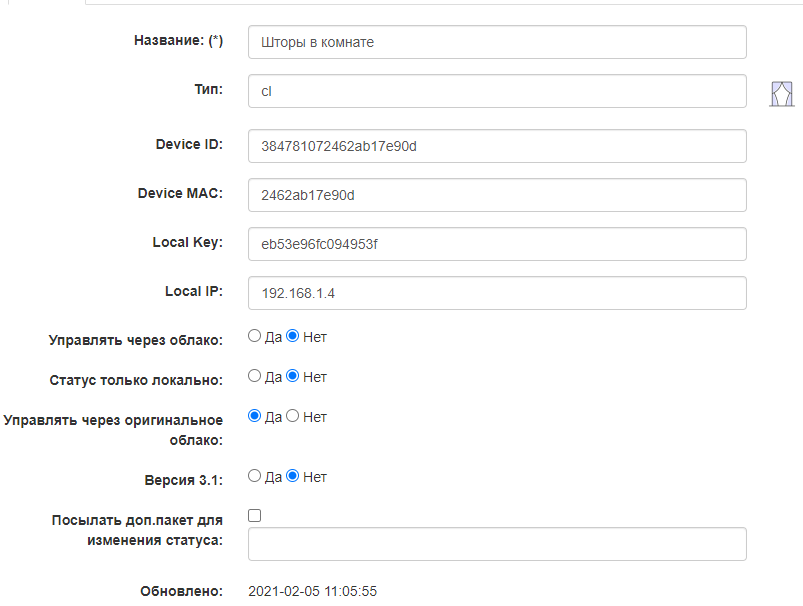This screenshot has width=803, height=606.
Task: Enable "Да" for Управлять через оригинальное облако
Action: point(254,417)
